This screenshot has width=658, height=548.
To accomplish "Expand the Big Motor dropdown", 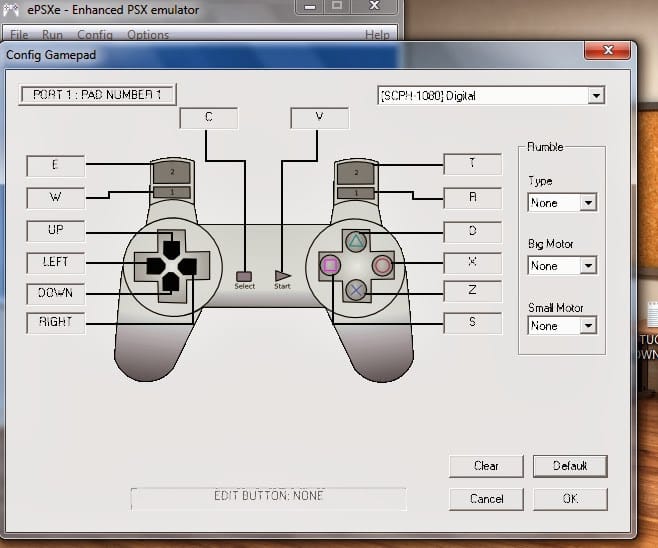I will click(x=588, y=266).
